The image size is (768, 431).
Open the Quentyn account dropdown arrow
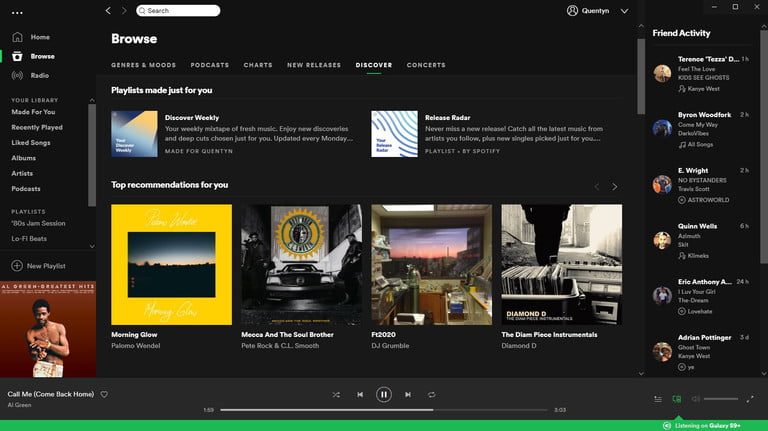(624, 10)
